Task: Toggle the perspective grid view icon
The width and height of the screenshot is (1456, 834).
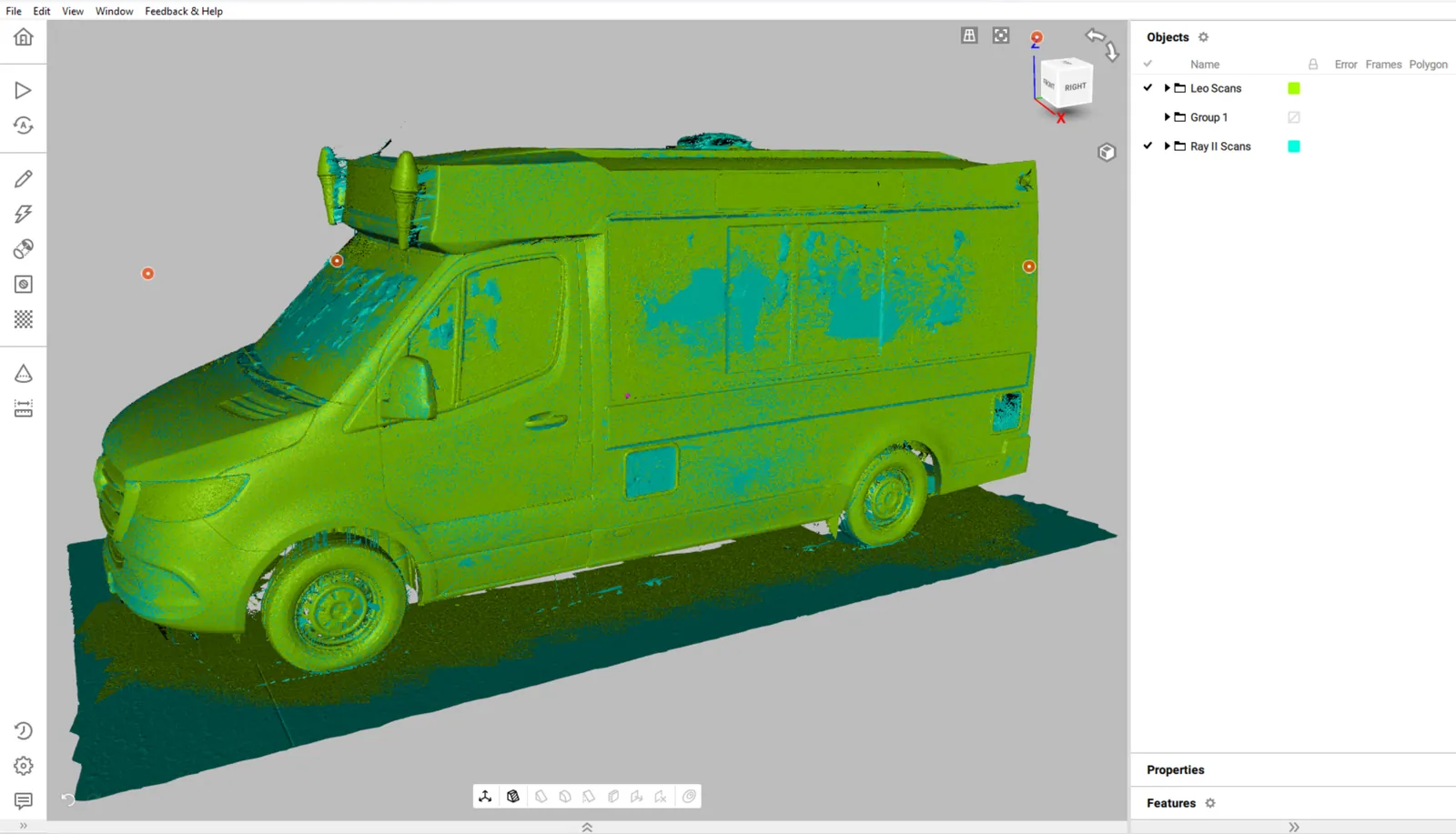Action: click(x=969, y=35)
